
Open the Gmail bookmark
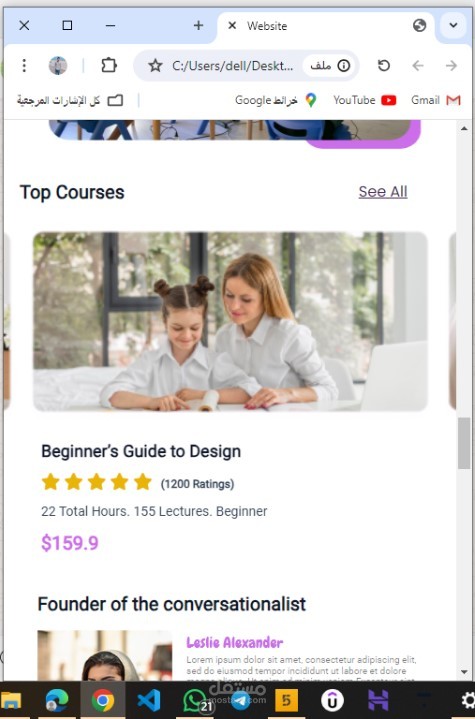point(436,100)
